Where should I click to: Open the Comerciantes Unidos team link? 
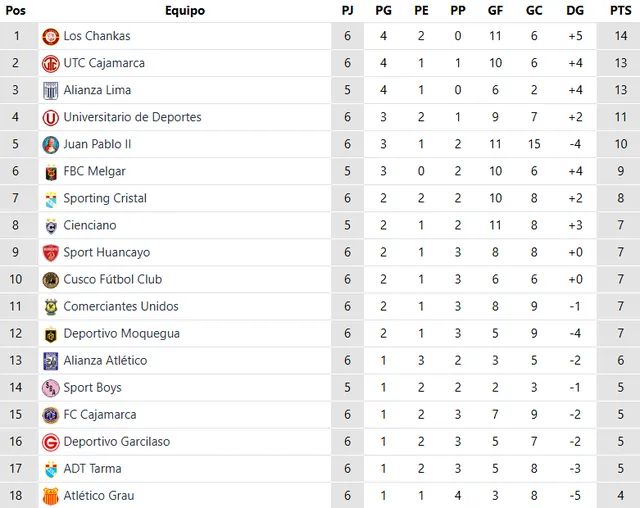click(121, 306)
